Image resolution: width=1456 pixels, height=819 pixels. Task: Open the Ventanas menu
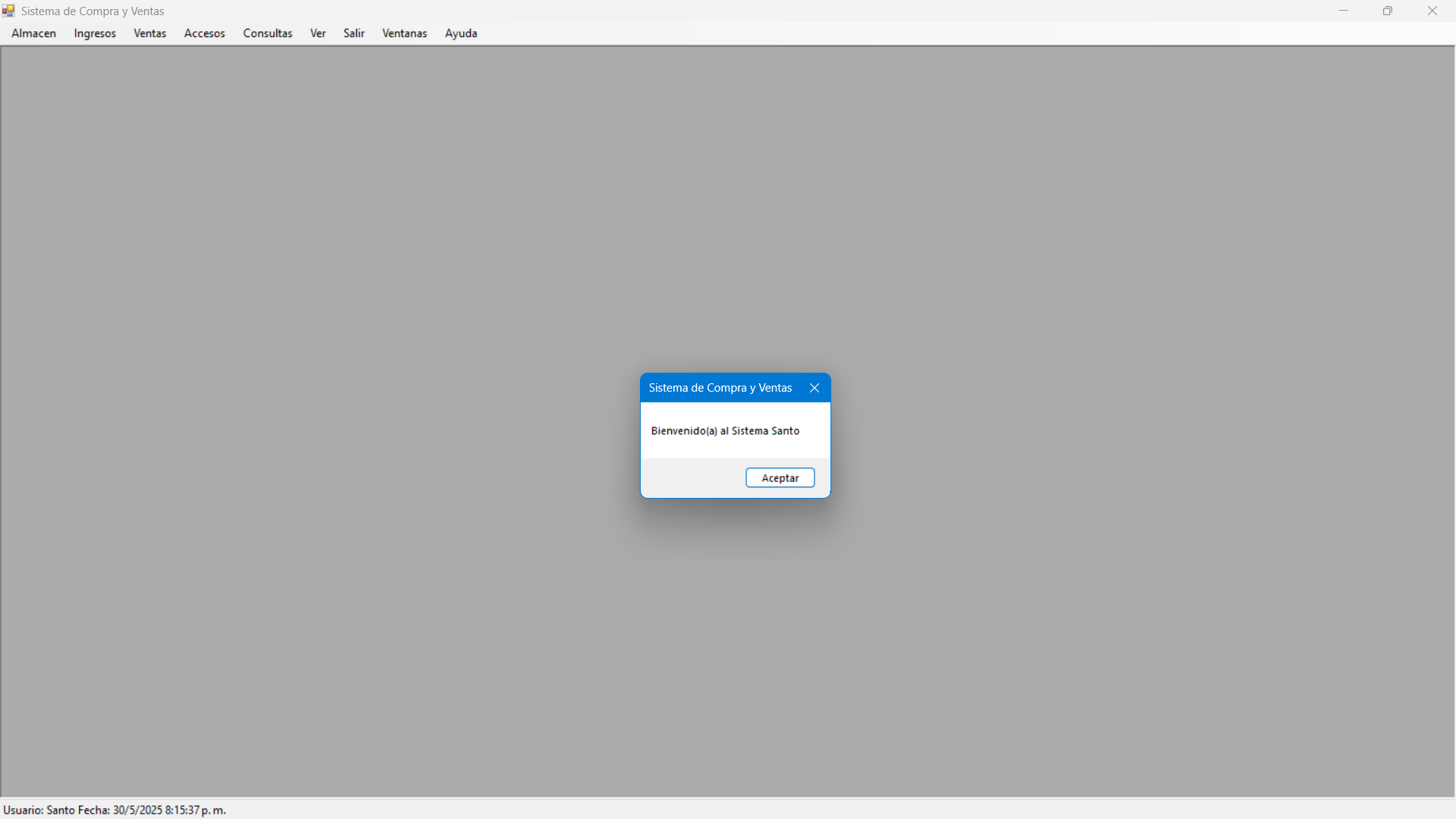coord(405,33)
